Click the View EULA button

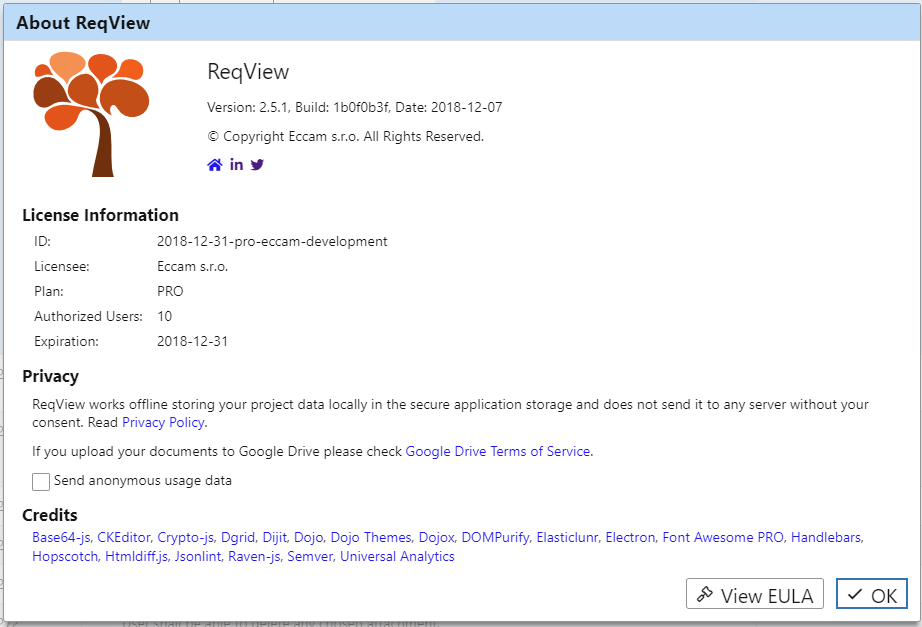[x=754, y=593]
